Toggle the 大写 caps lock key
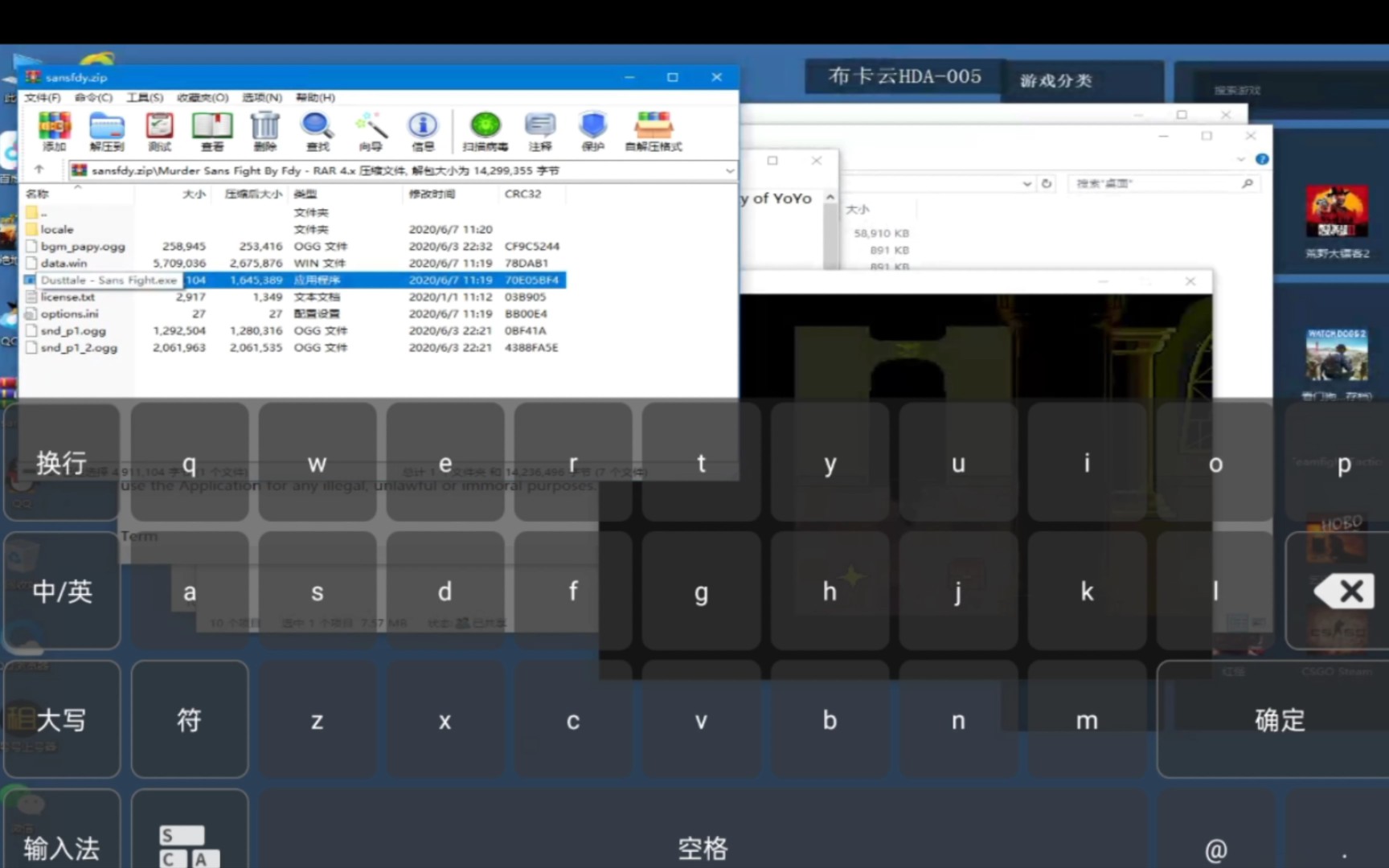 pos(61,720)
